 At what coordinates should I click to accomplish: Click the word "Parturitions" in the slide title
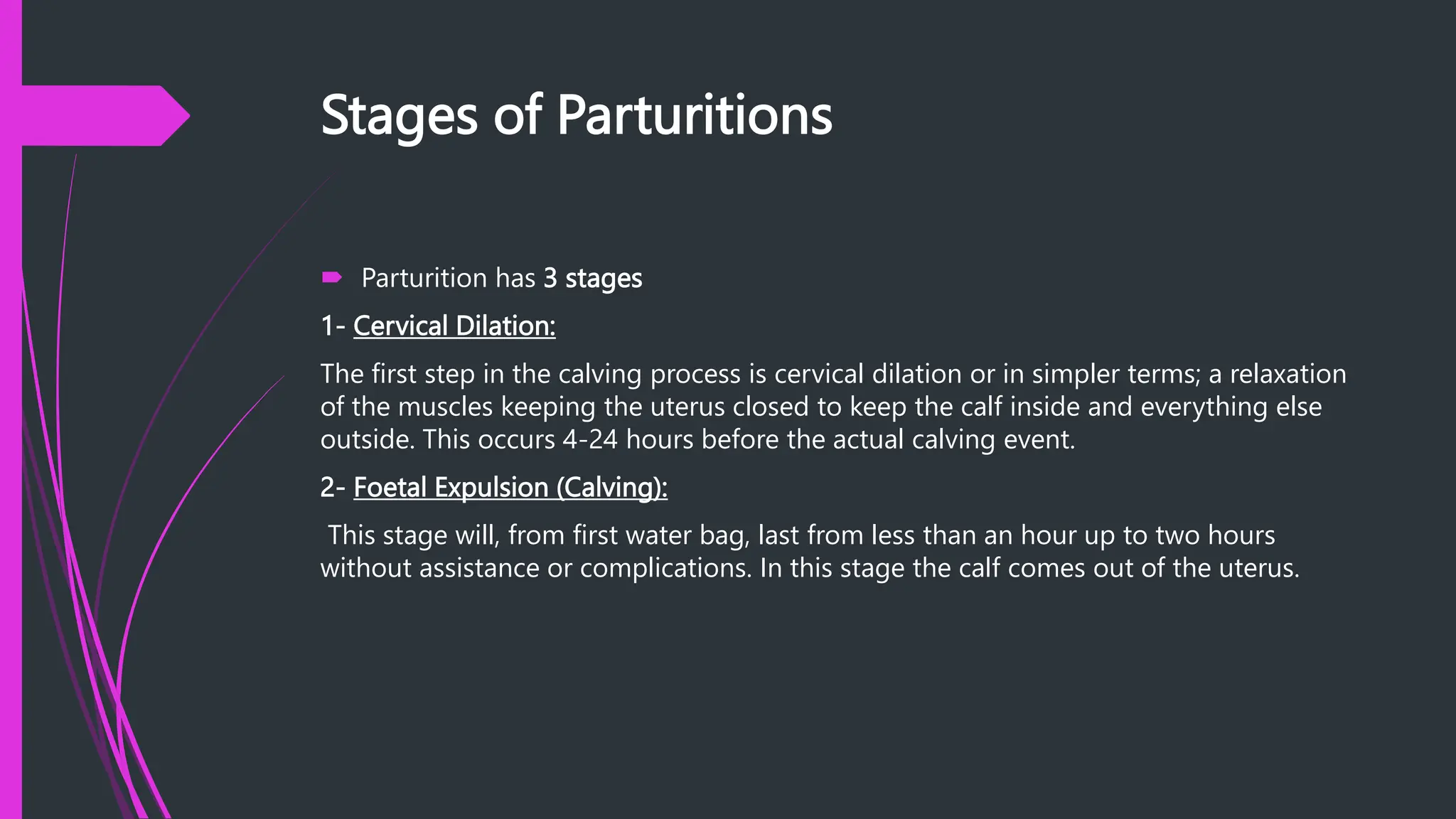694,115
